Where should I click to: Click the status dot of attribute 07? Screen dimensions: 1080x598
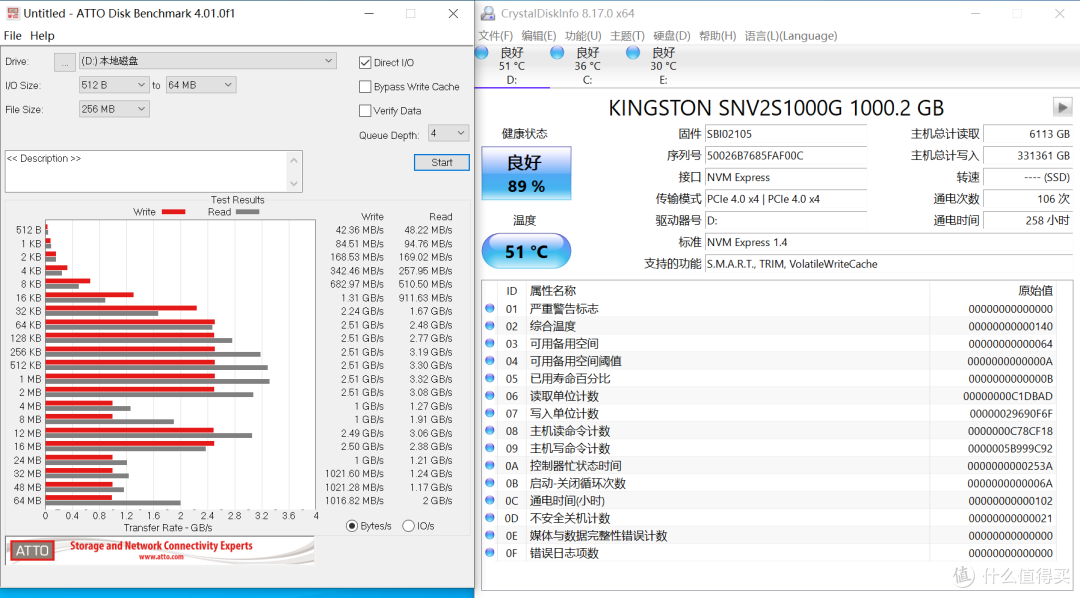490,413
